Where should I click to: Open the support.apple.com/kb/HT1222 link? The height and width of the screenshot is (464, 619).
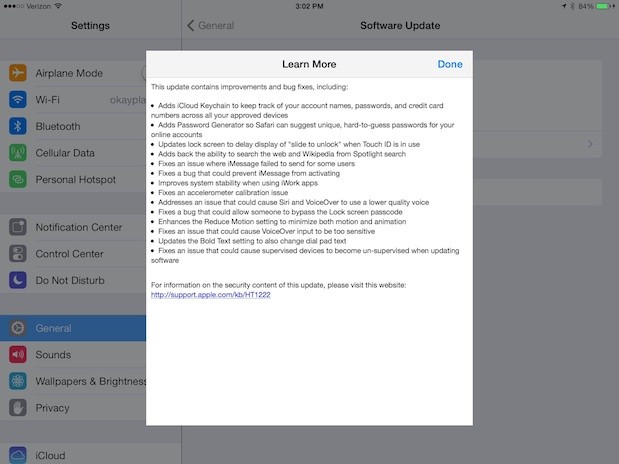click(211, 295)
